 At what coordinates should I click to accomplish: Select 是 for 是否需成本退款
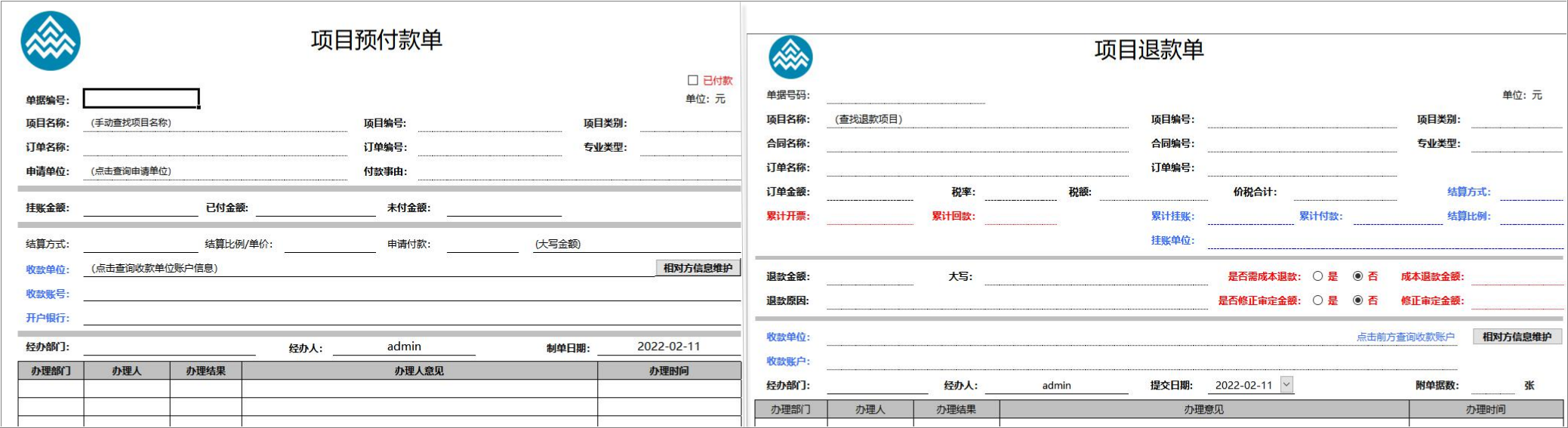pyautogui.click(x=1317, y=276)
